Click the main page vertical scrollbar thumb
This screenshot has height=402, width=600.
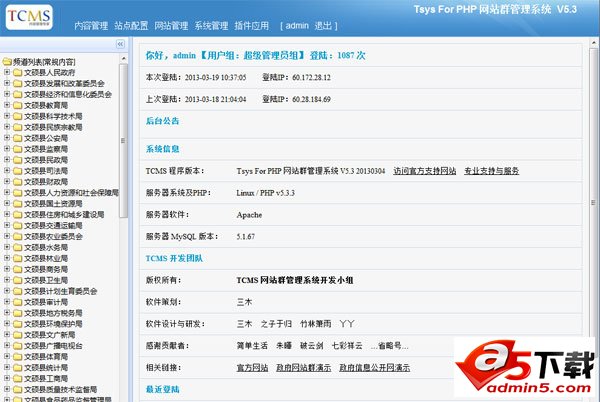coord(593,202)
